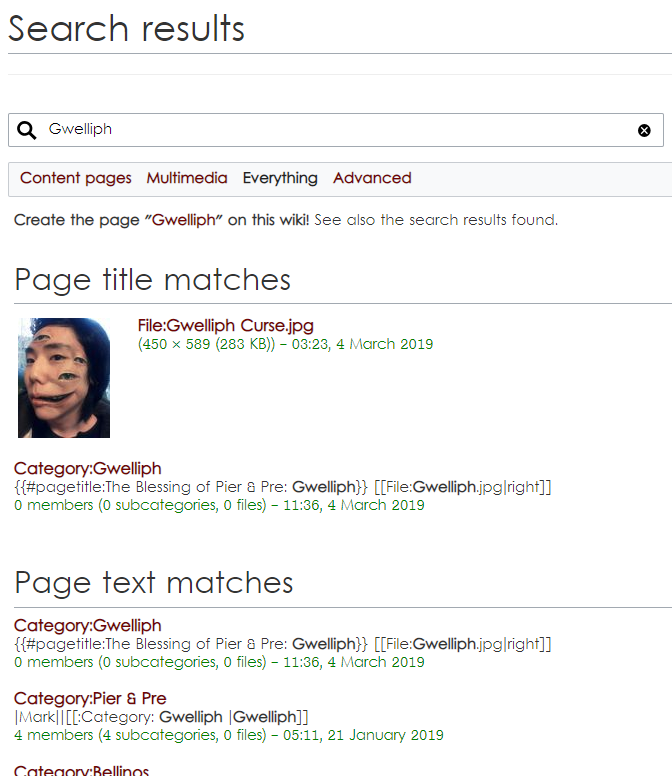Focus the search box containing Gwelliph

[x=336, y=130]
